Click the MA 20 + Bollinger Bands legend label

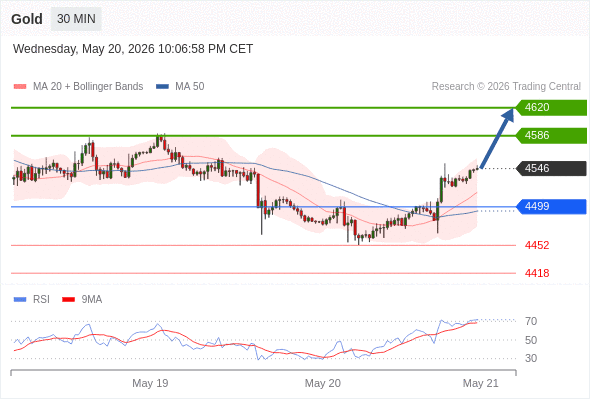coord(88,87)
